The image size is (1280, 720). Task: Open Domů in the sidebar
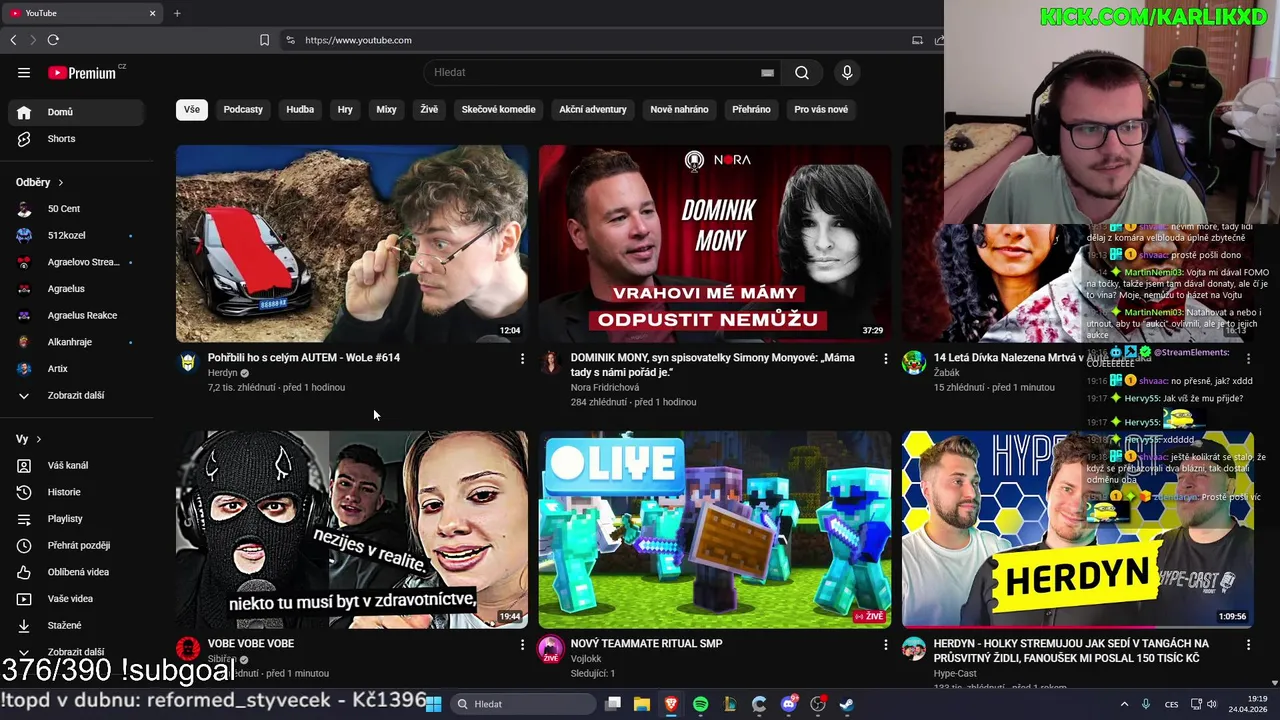(x=76, y=112)
